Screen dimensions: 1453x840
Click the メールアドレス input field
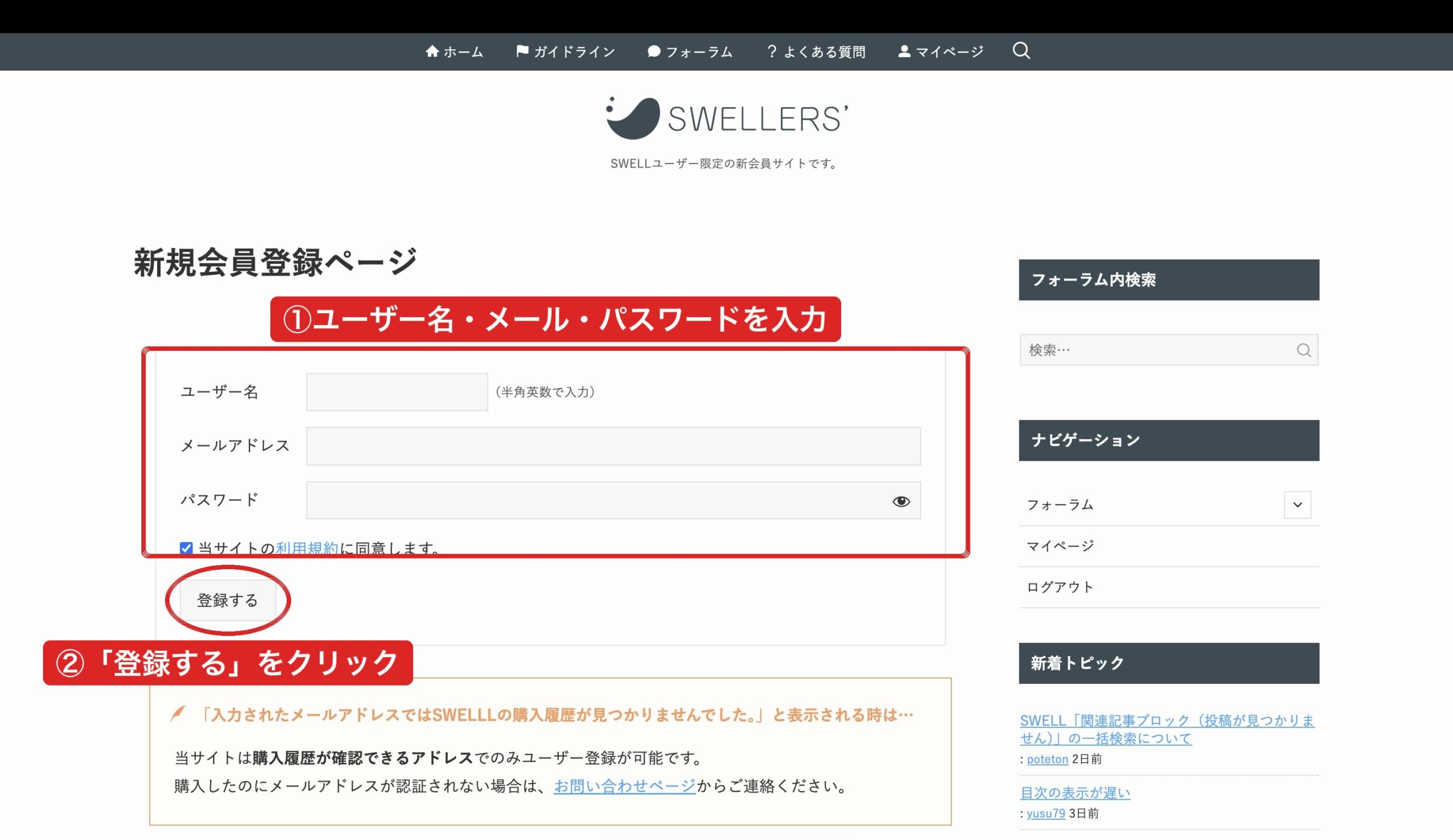coord(614,446)
